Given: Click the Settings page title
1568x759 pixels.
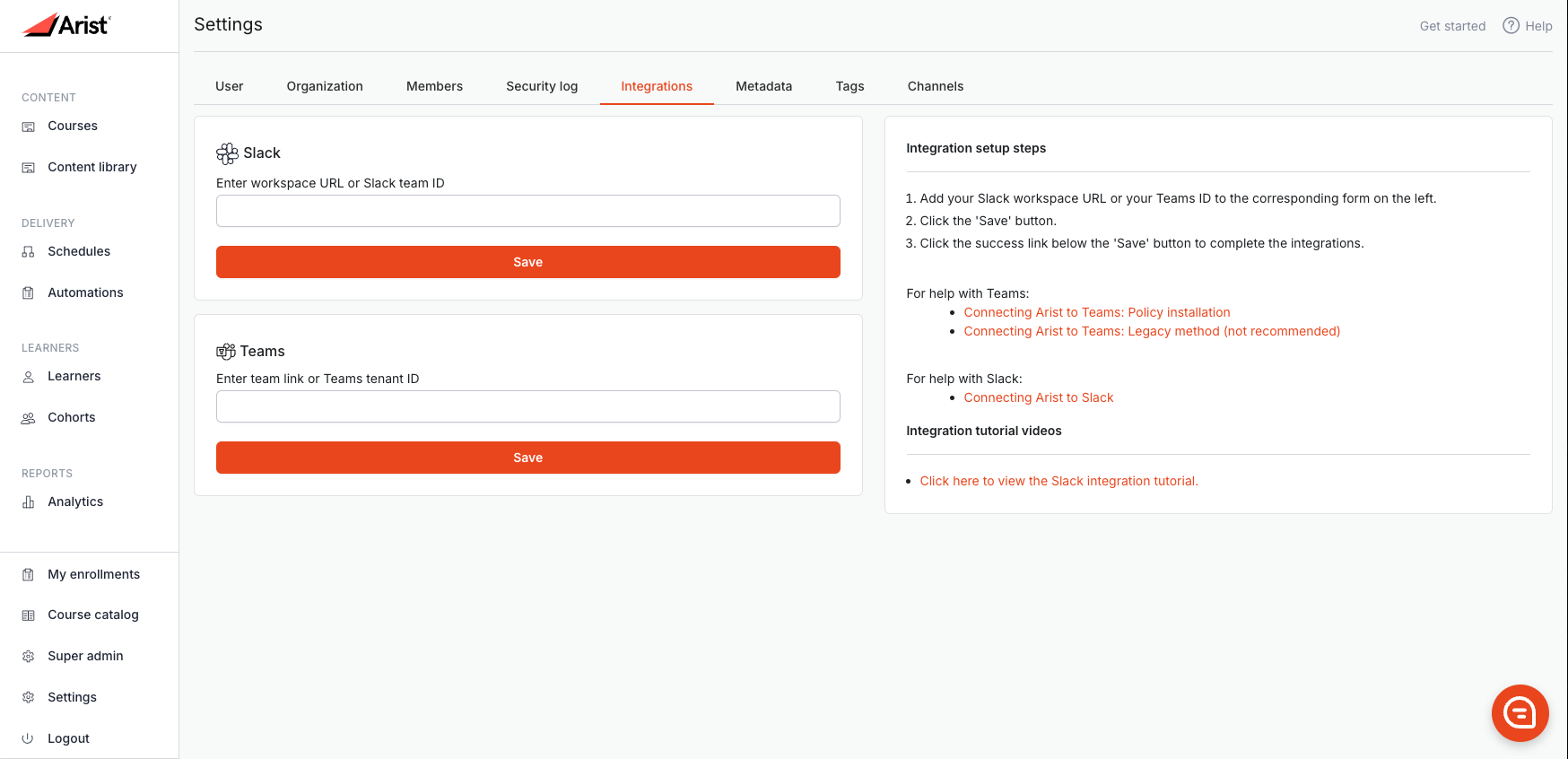Looking at the screenshot, I should coord(228,24).
